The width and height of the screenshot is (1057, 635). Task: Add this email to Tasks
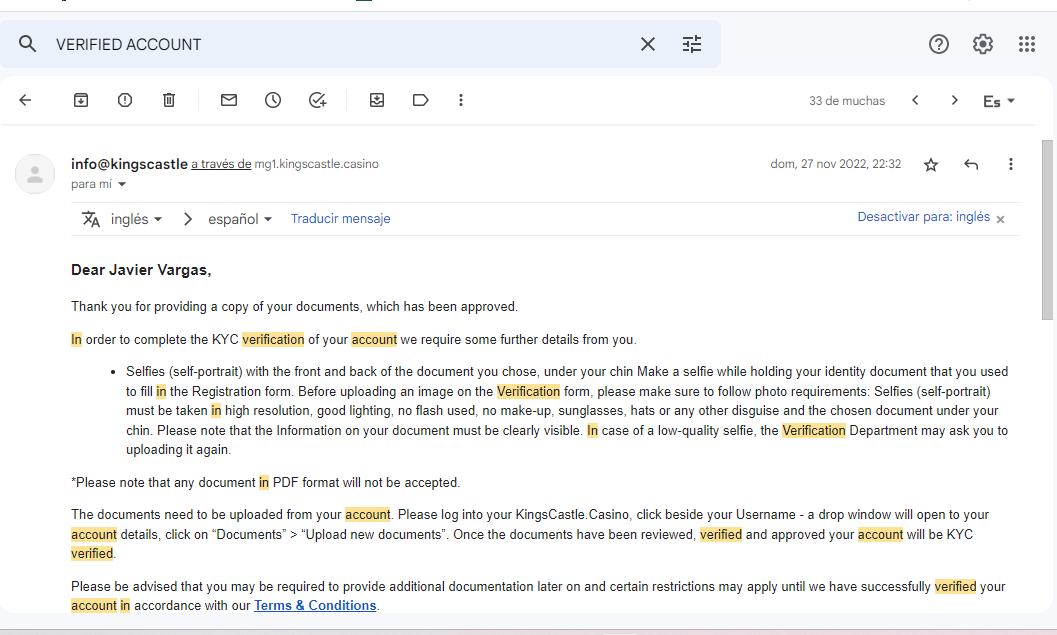(318, 100)
